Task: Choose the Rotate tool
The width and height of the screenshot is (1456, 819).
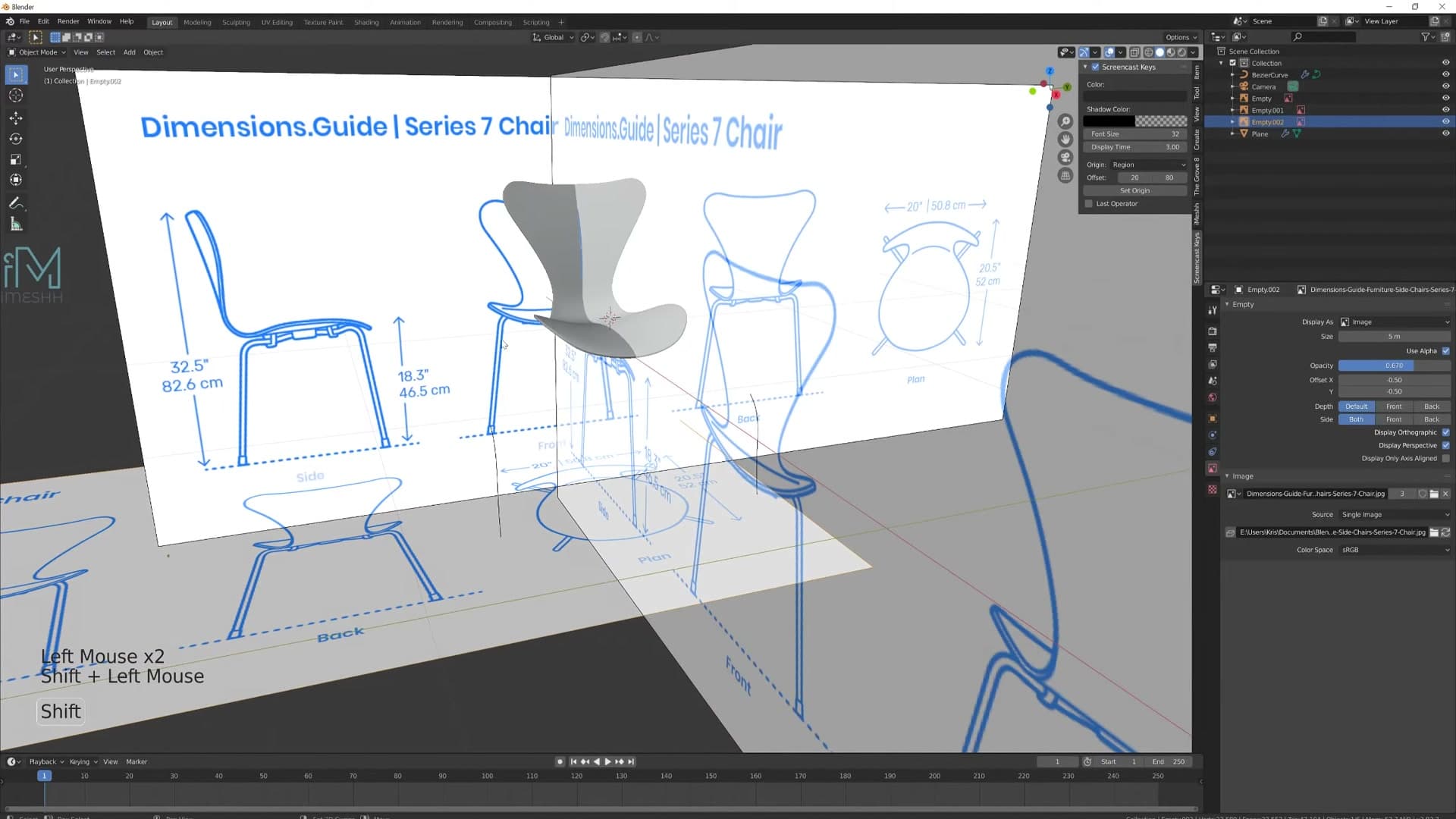Action: tap(16, 139)
